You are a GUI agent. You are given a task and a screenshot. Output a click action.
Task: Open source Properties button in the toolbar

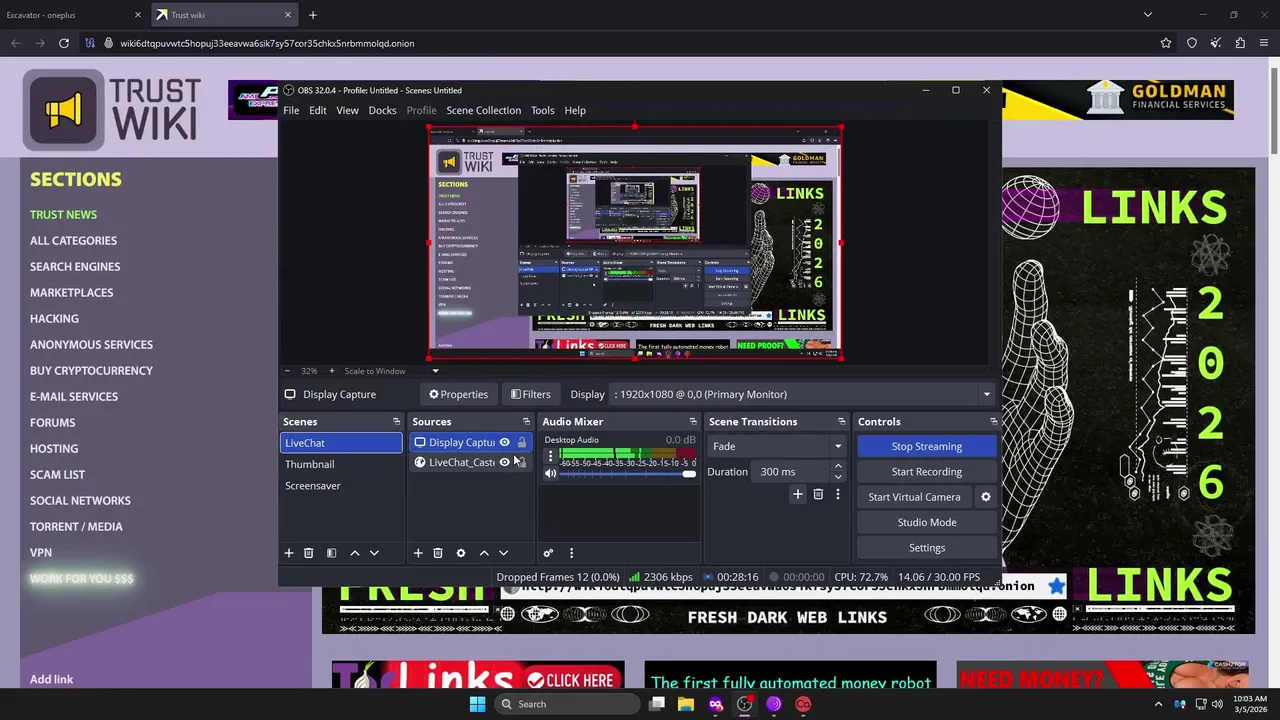click(x=459, y=394)
